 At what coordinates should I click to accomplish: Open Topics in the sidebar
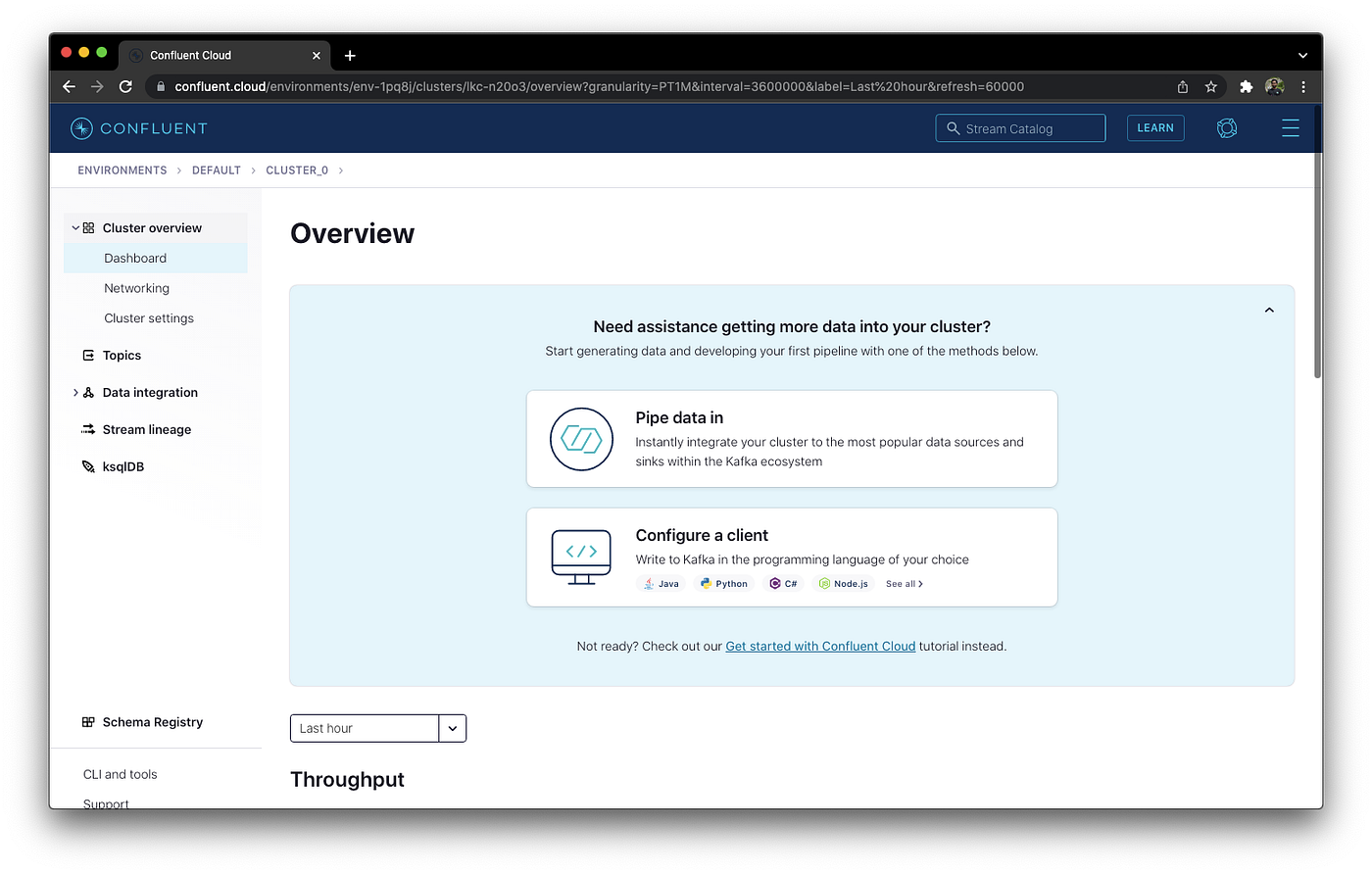pyautogui.click(x=122, y=356)
